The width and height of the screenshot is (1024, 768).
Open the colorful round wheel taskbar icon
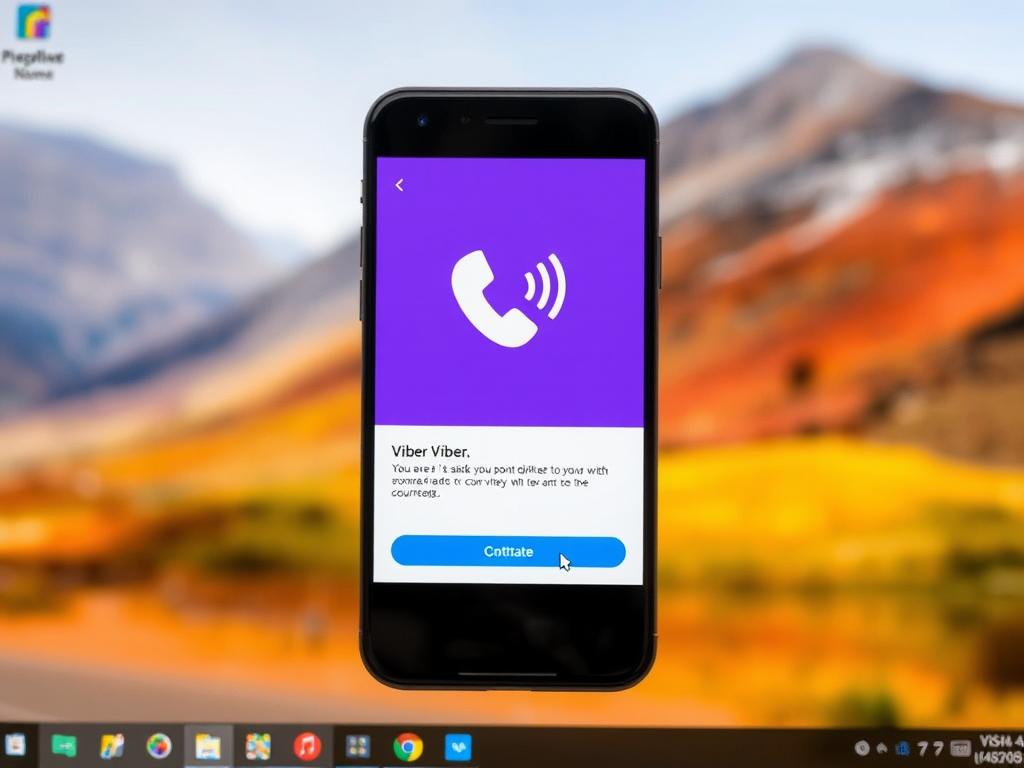(x=159, y=747)
